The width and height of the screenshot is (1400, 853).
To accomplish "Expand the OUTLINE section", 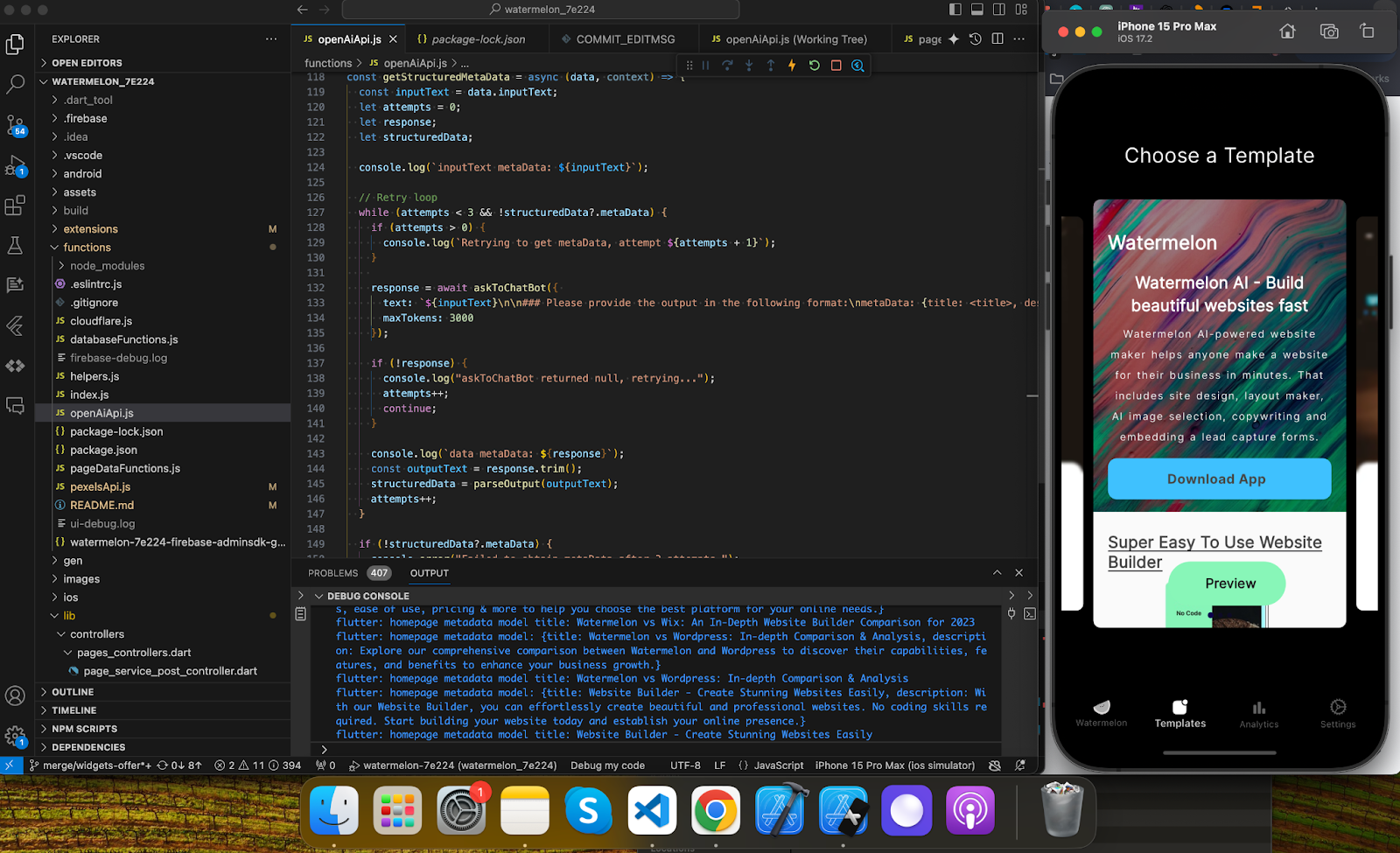I will coord(72,692).
